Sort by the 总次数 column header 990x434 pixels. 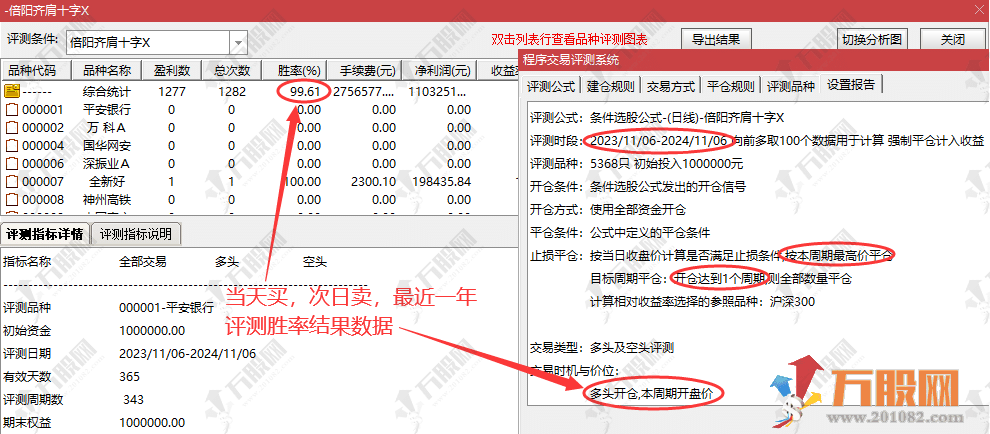tap(232, 69)
